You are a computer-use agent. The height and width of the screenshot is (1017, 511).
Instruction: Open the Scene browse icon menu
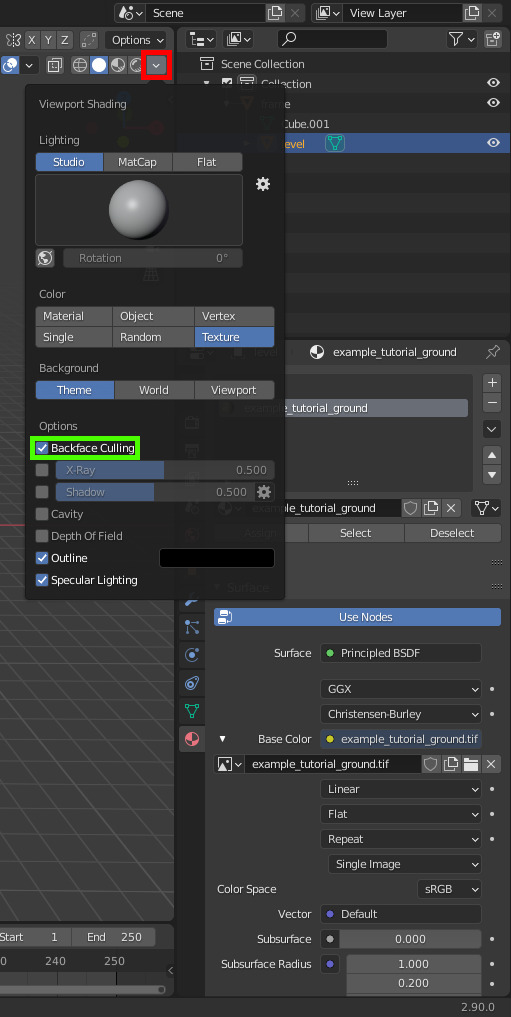coord(129,13)
